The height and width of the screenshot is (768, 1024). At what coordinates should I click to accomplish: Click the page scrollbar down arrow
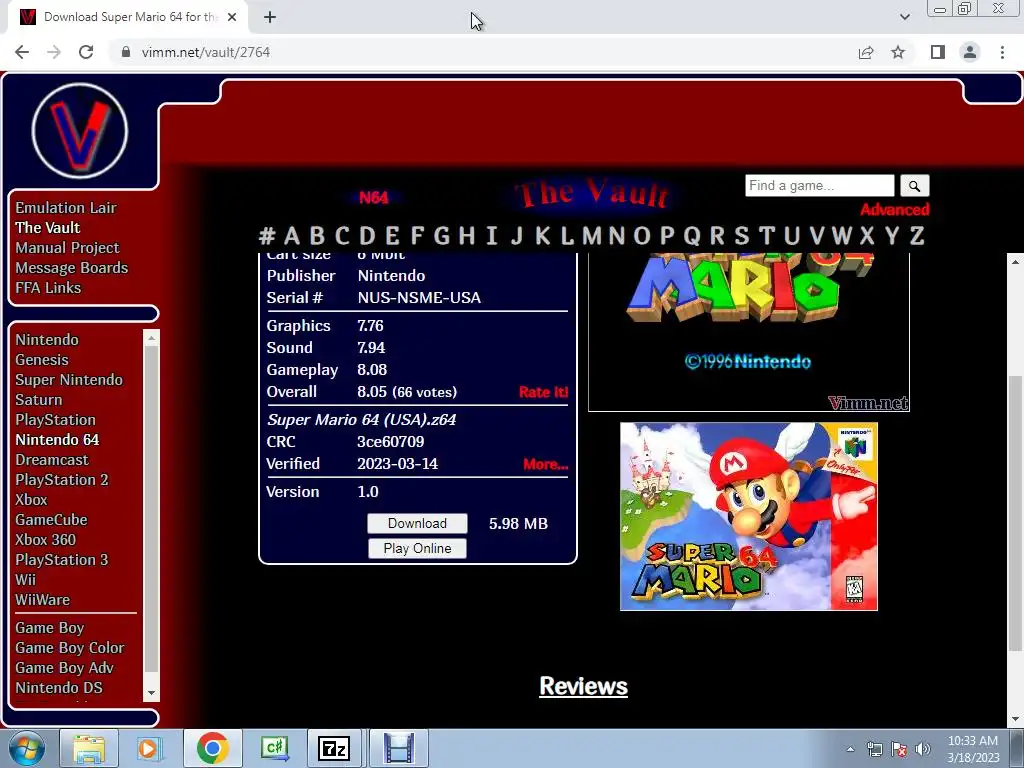pos(1015,720)
